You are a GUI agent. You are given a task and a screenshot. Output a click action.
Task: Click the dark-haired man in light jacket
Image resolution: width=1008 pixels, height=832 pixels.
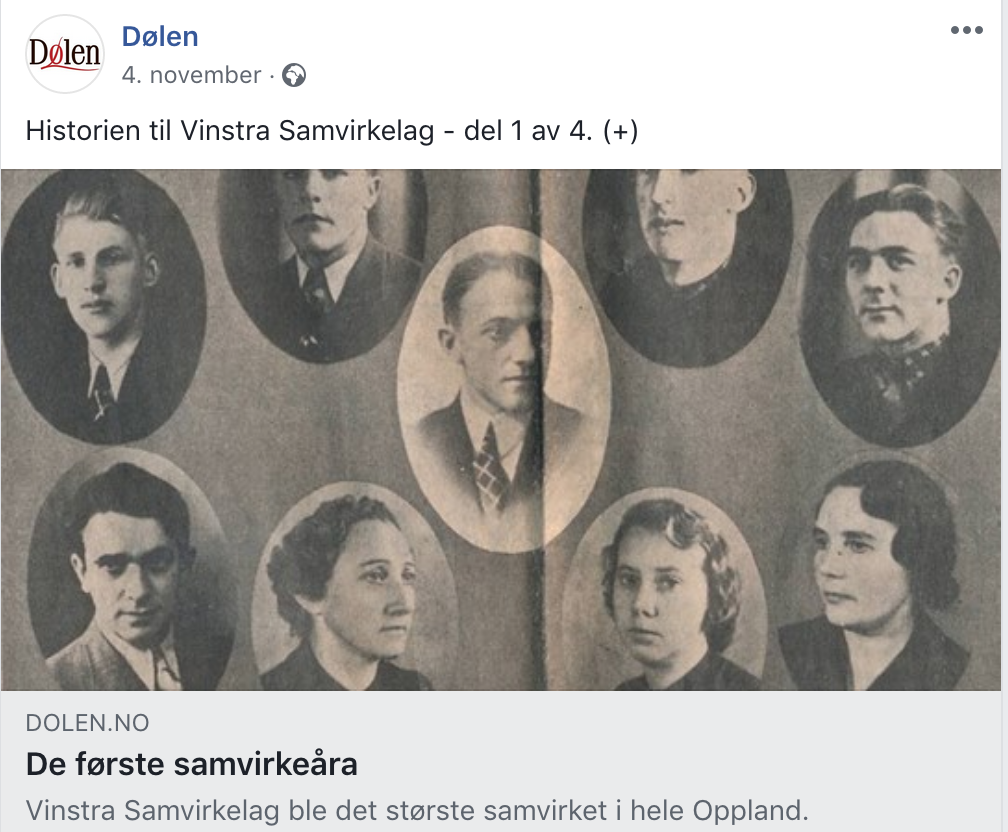pos(130,580)
